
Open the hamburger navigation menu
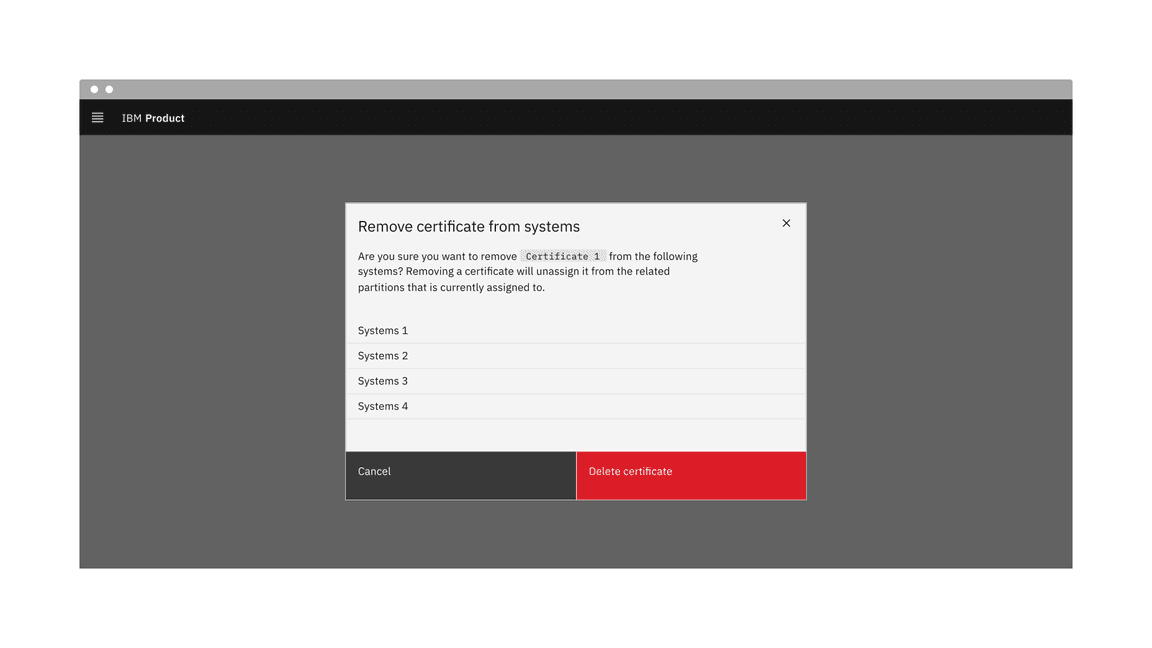(97, 117)
